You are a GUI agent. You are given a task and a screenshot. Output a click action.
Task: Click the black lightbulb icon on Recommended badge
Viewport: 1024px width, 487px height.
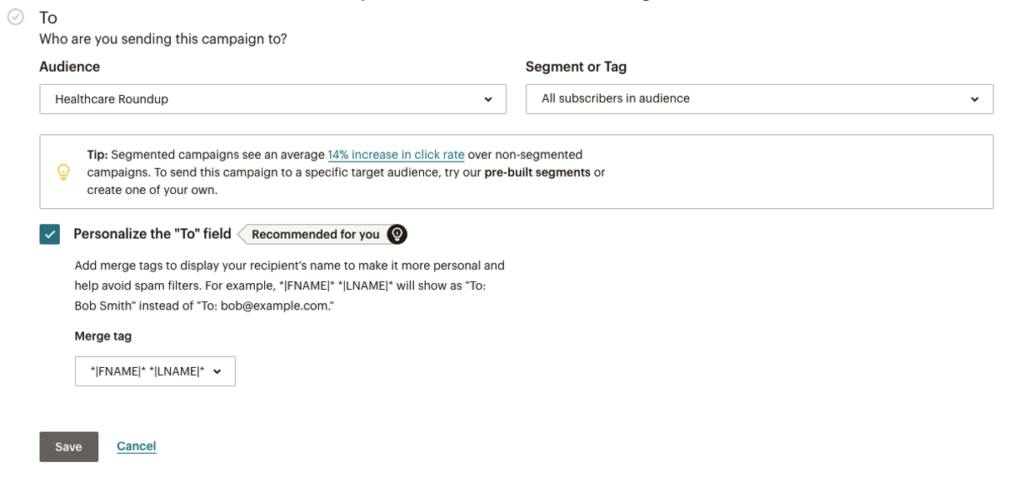(x=397, y=234)
